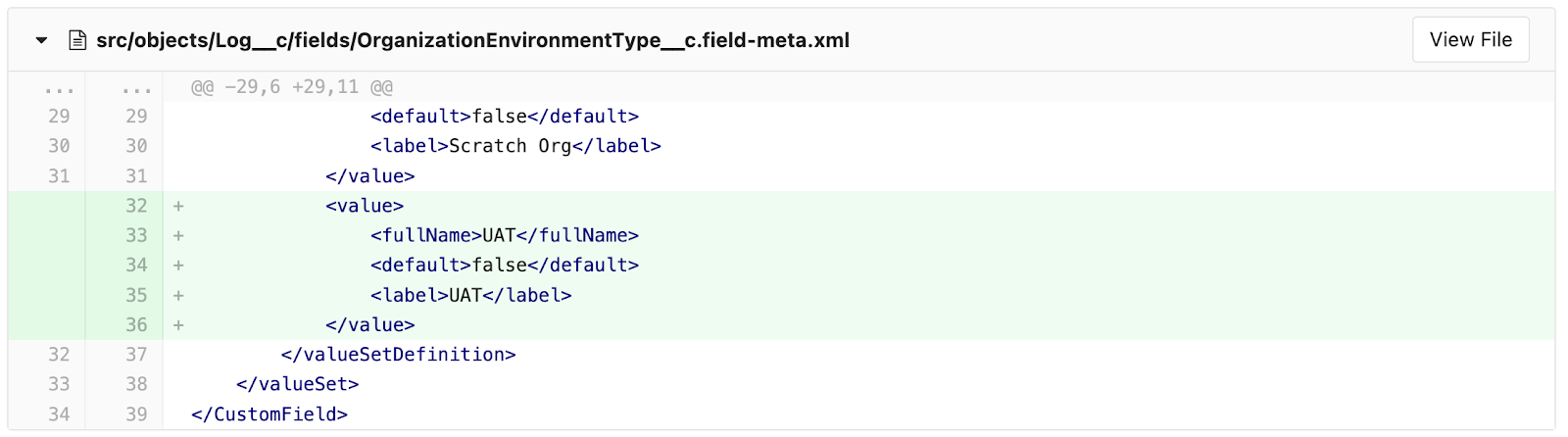Select new line number 37
This screenshot has width=1568, height=437.
click(136, 355)
